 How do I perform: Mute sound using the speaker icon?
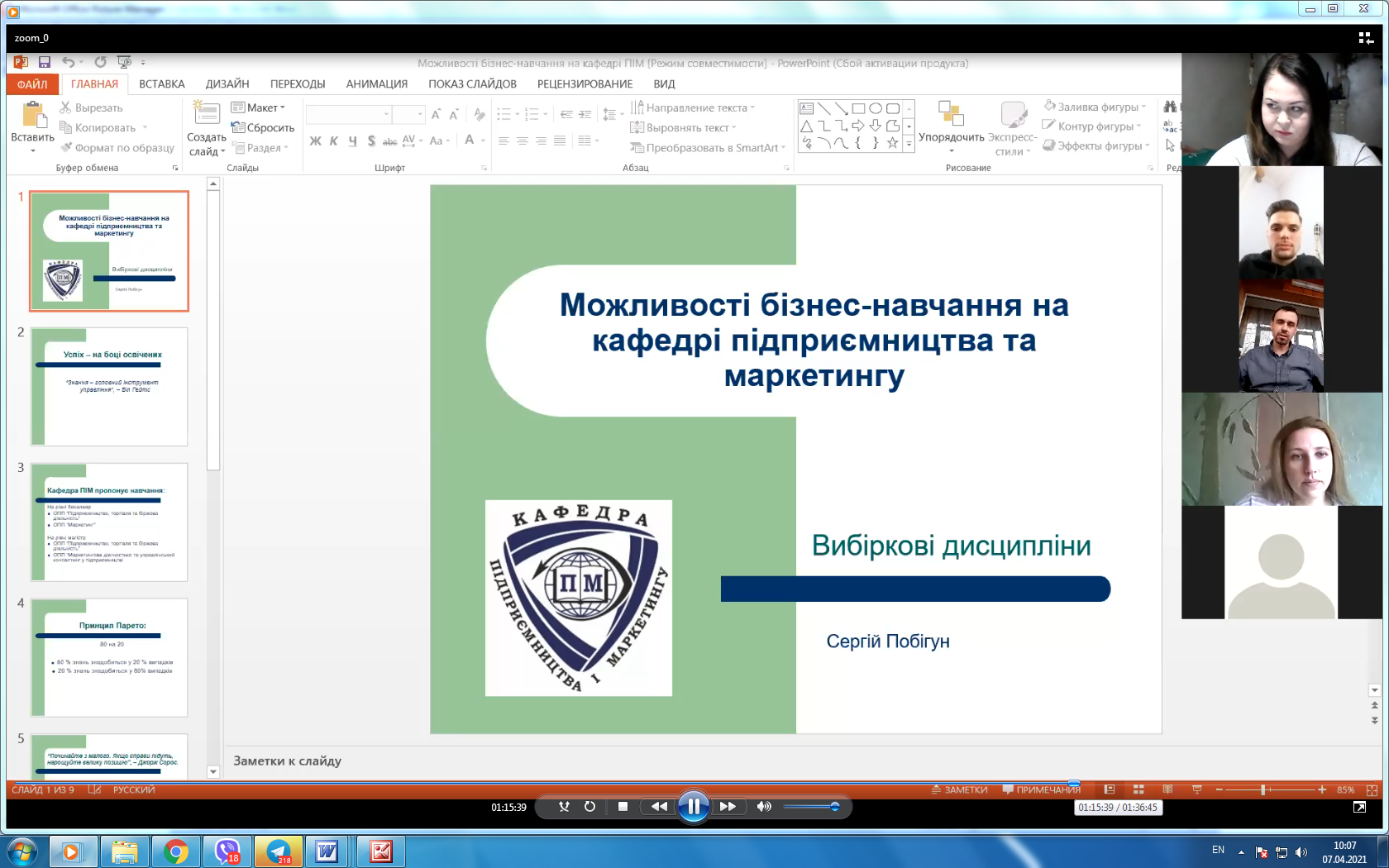[763, 807]
